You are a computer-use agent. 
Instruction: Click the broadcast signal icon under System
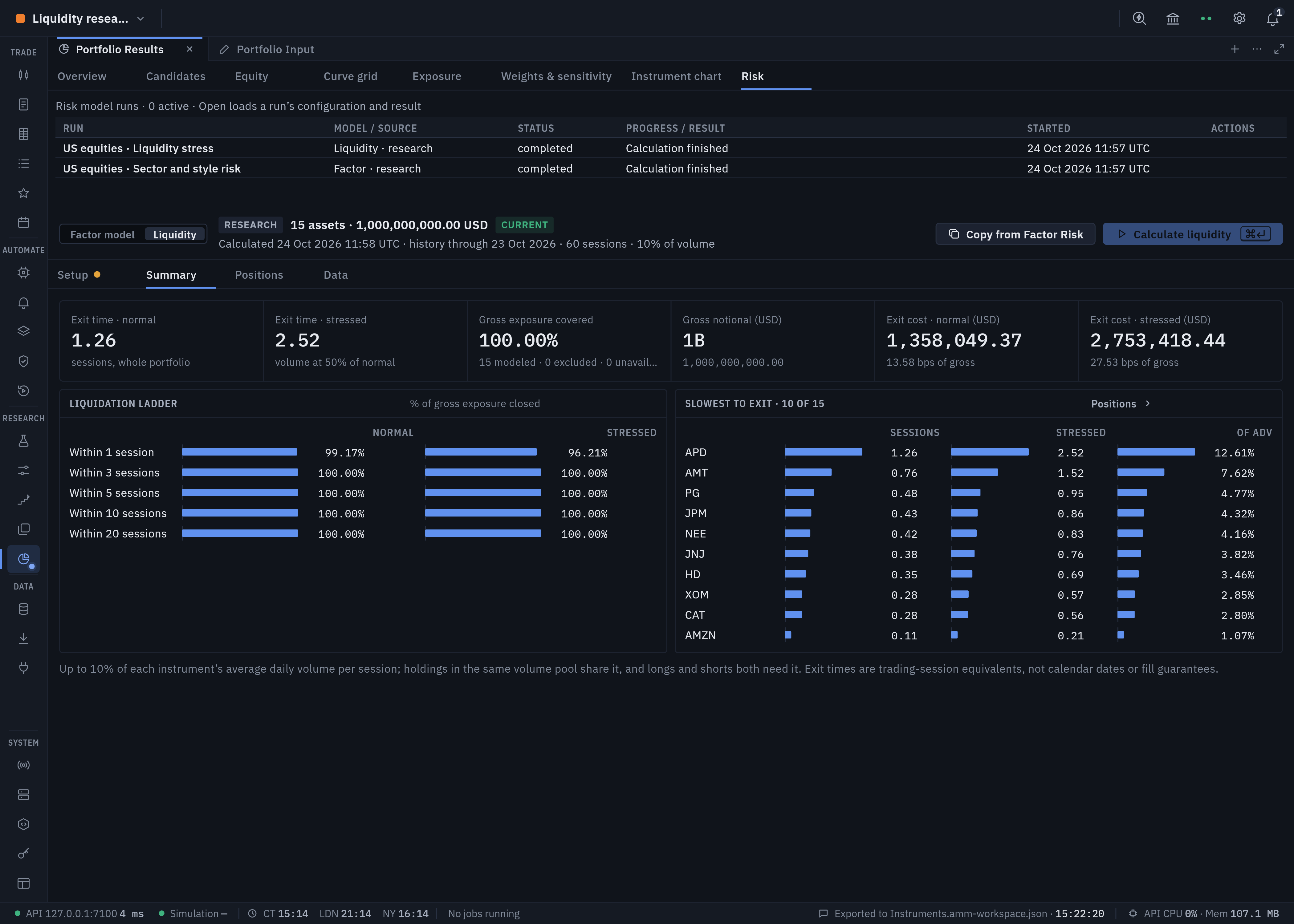pyautogui.click(x=23, y=765)
